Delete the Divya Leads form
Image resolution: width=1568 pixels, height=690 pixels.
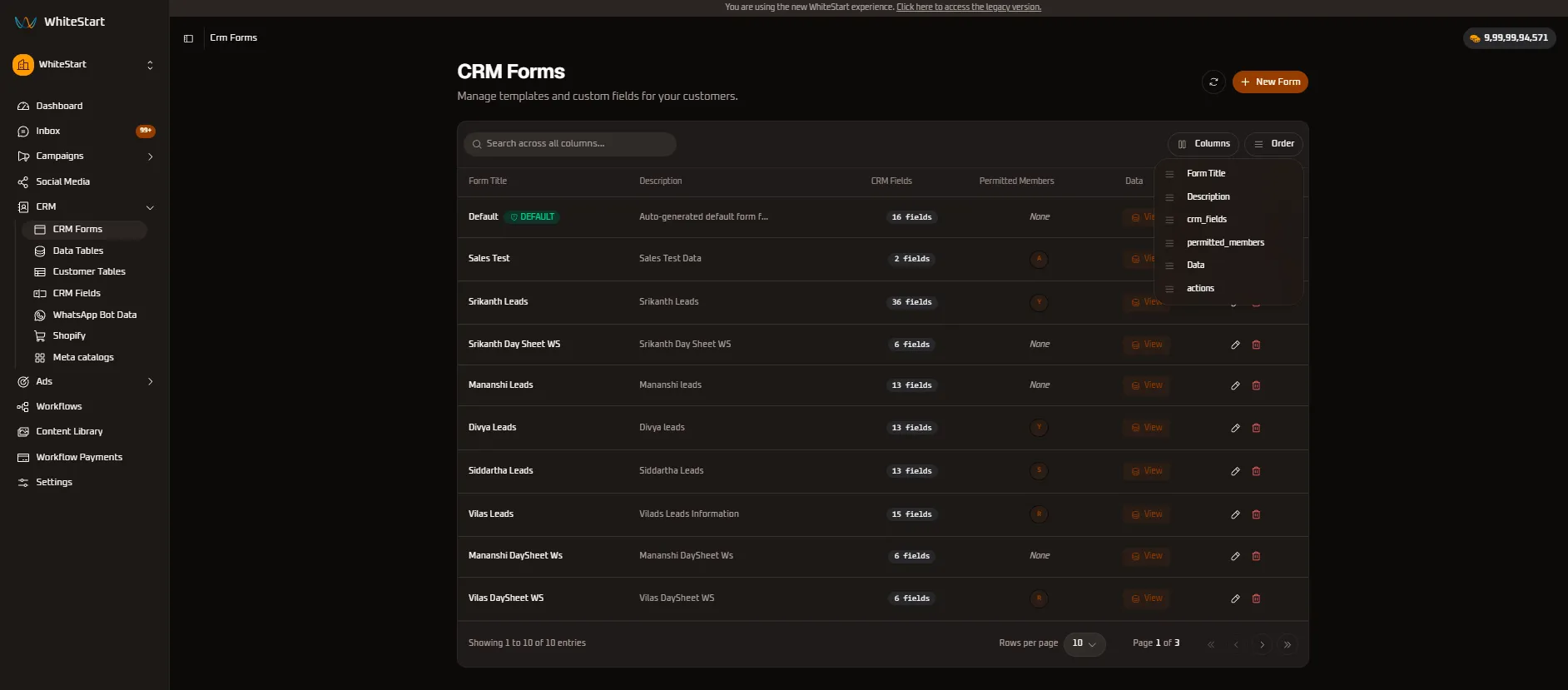1256,428
